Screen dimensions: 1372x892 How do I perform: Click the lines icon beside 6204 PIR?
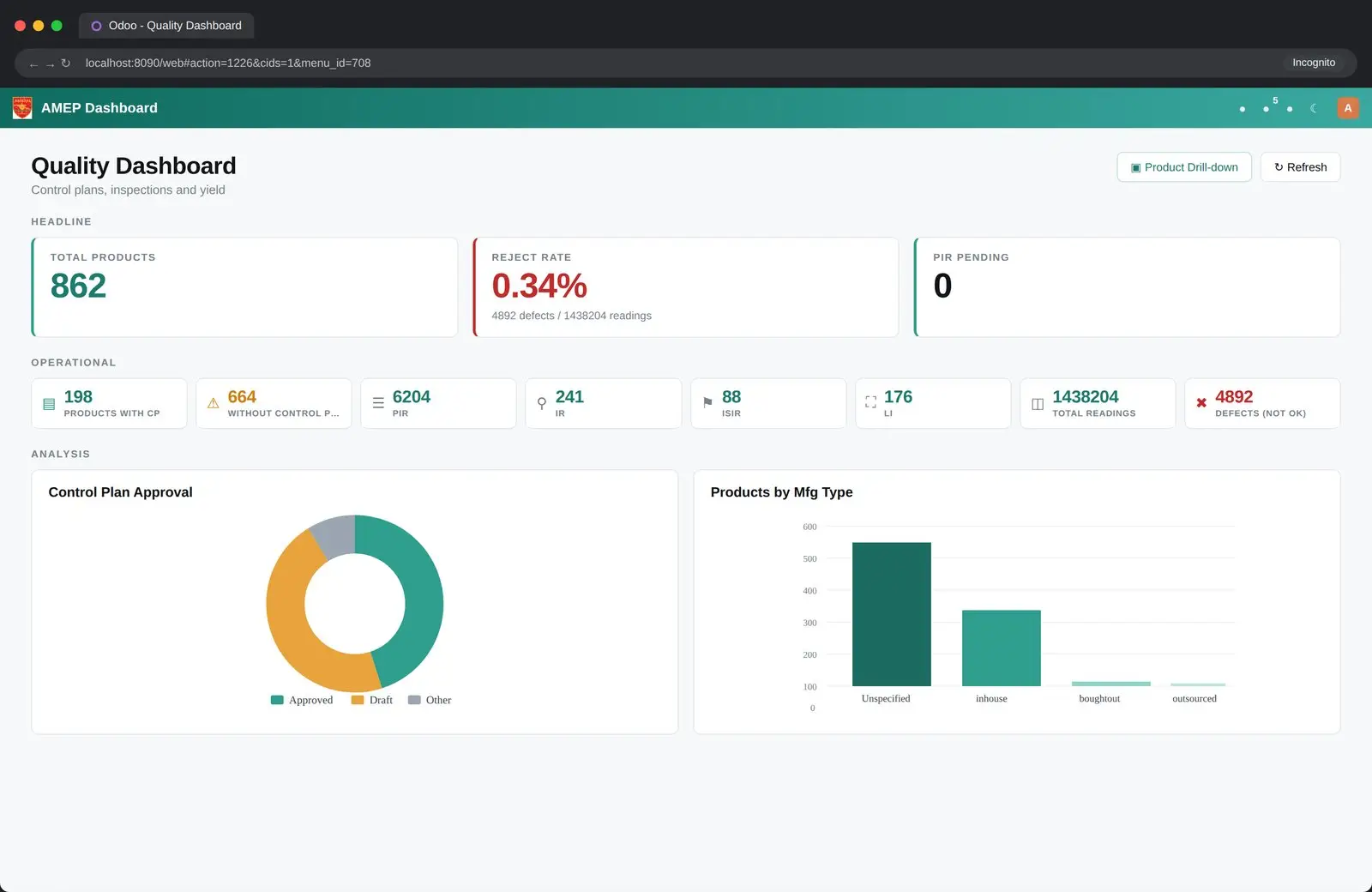[378, 403]
